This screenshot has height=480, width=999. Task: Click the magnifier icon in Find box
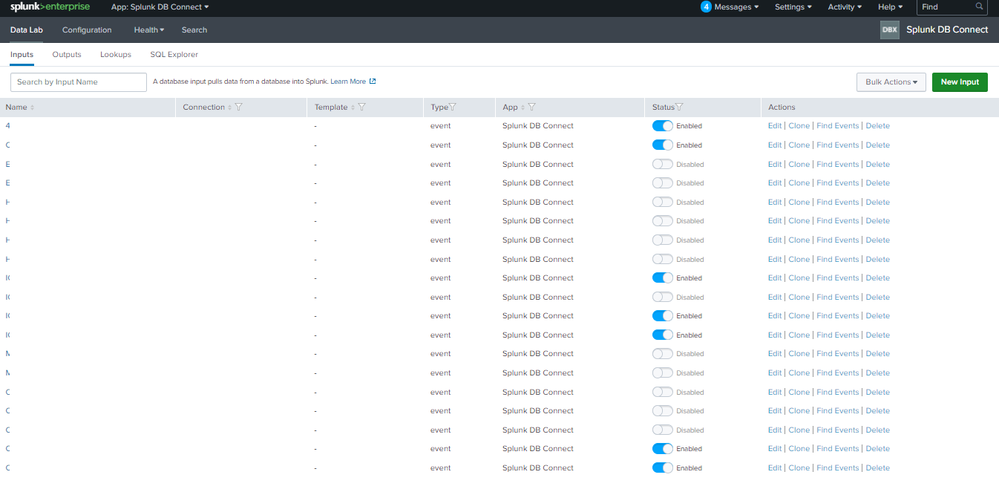click(x=979, y=7)
